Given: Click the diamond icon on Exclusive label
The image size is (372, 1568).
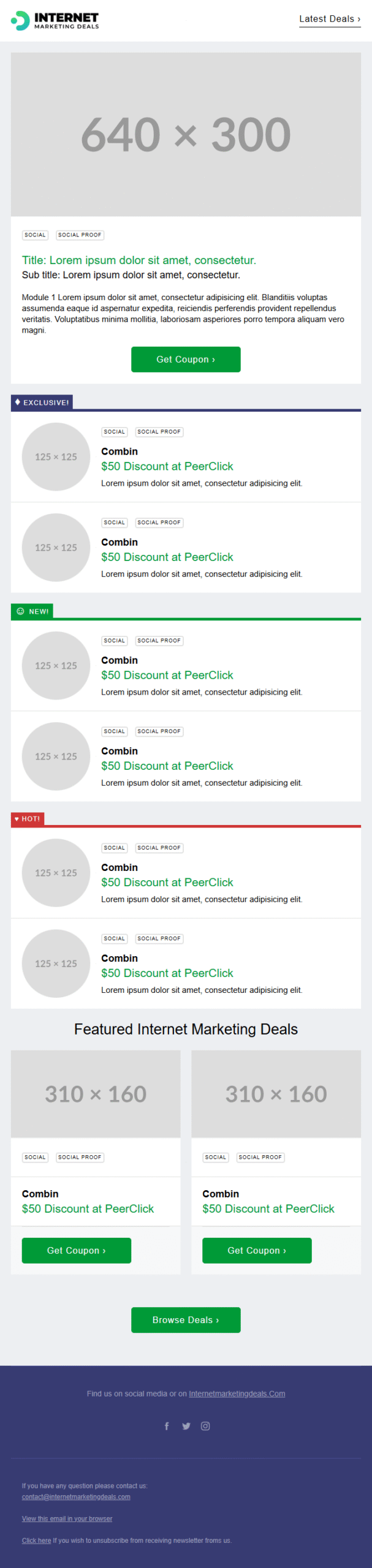Looking at the screenshot, I should pyautogui.click(x=18, y=402).
